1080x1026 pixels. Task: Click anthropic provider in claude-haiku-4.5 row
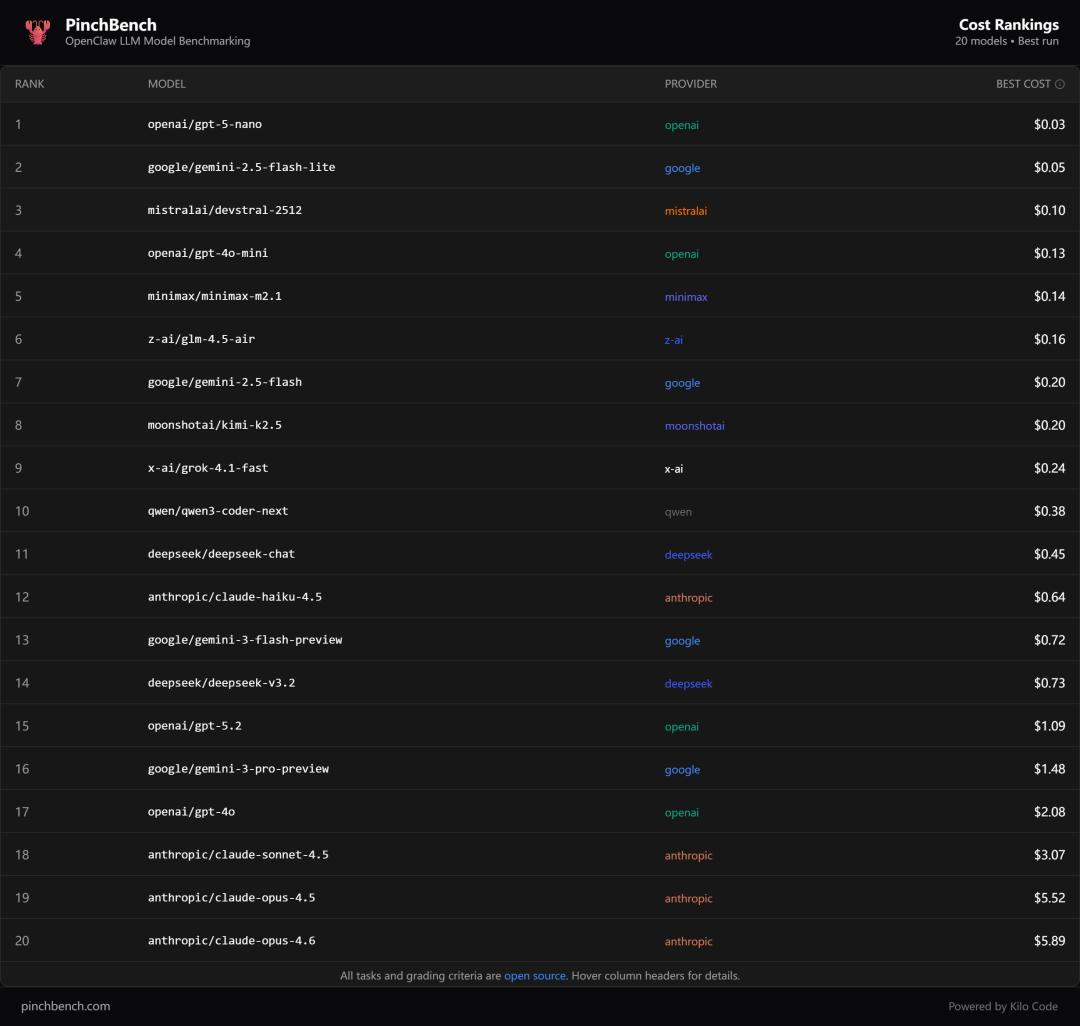tap(688, 598)
